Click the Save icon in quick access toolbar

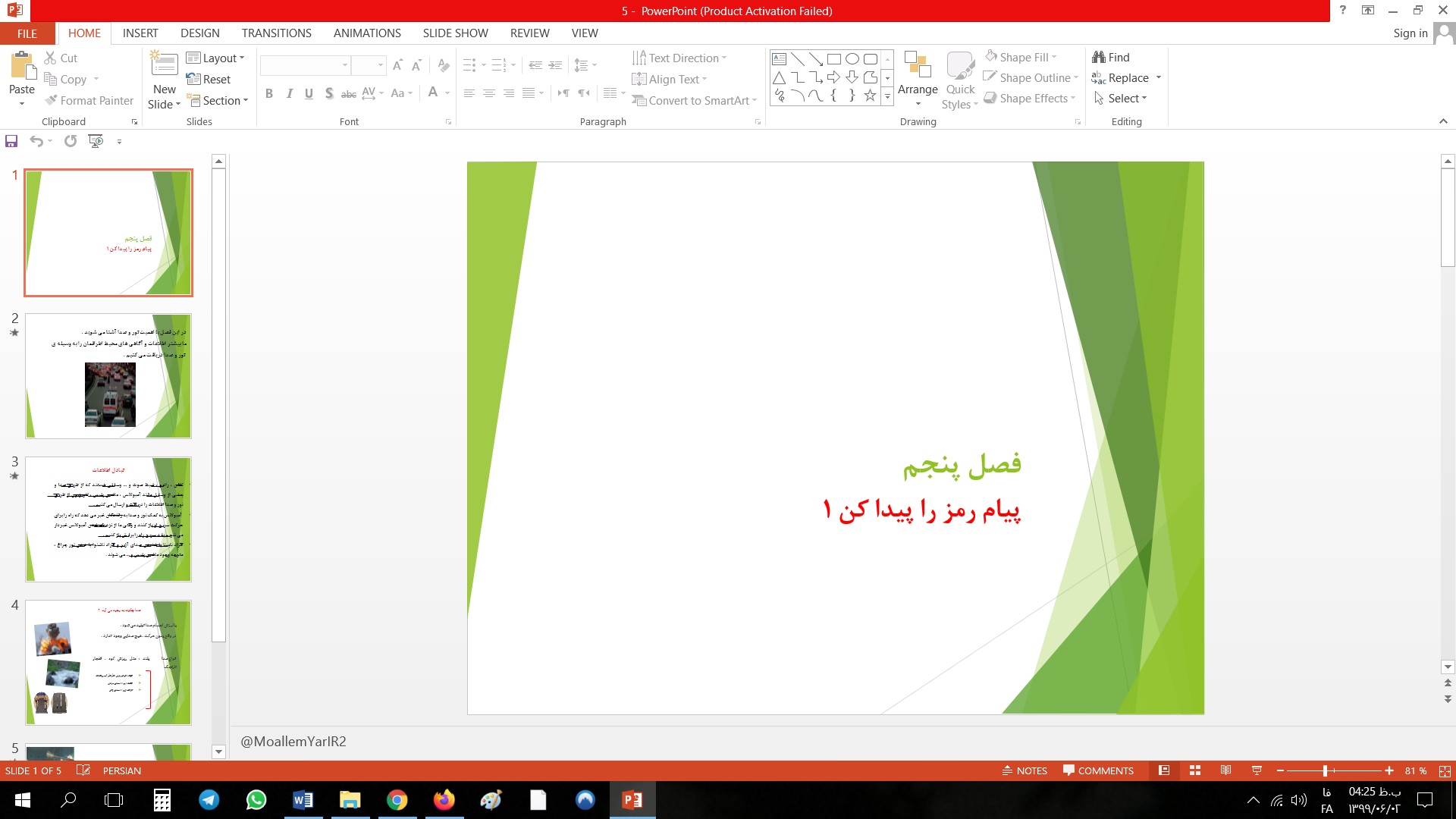pyautogui.click(x=11, y=141)
